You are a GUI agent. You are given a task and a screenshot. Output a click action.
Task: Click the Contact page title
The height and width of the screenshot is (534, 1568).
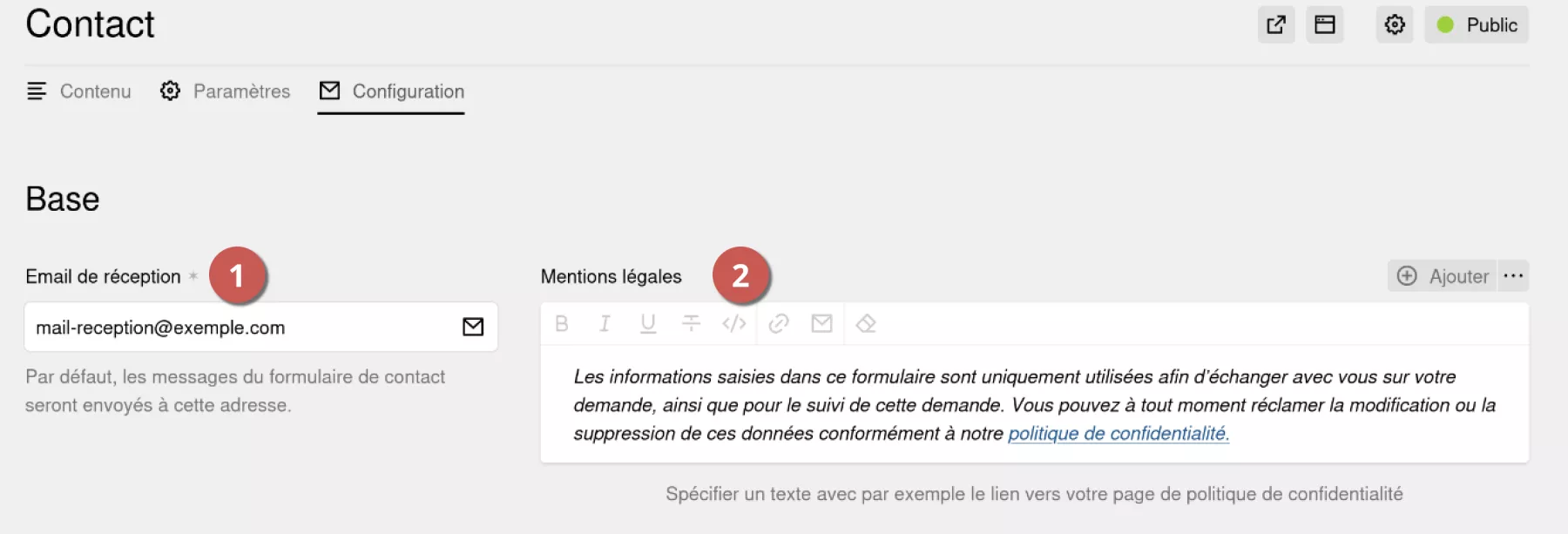[x=90, y=24]
